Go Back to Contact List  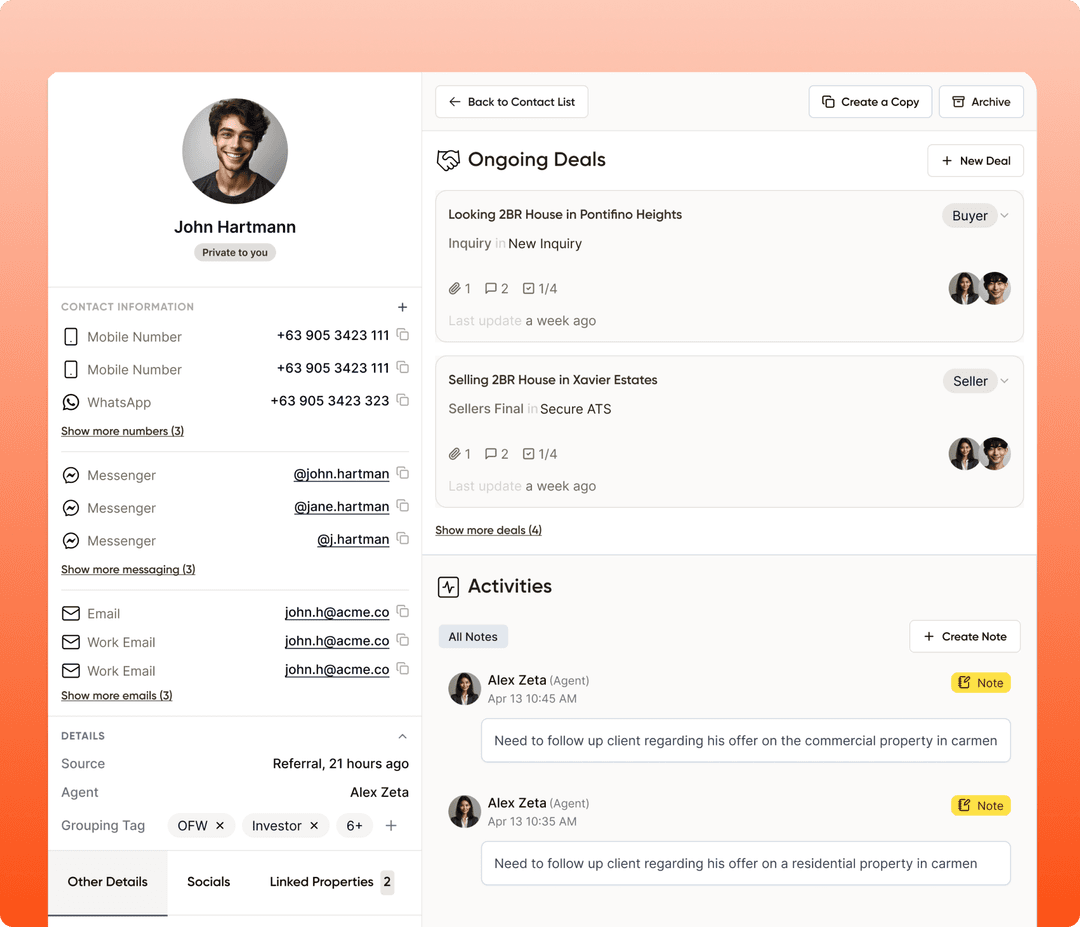click(x=512, y=102)
